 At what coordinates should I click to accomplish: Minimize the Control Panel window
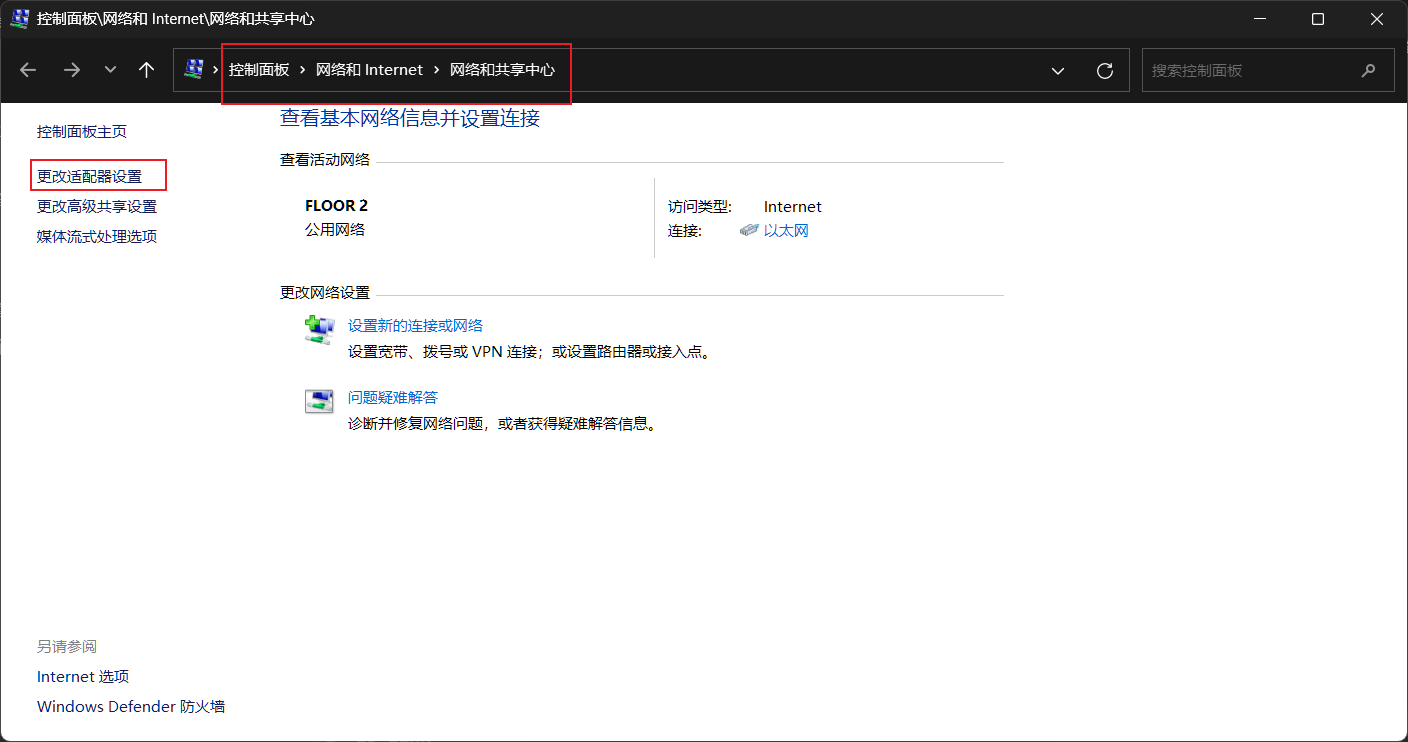click(1259, 19)
